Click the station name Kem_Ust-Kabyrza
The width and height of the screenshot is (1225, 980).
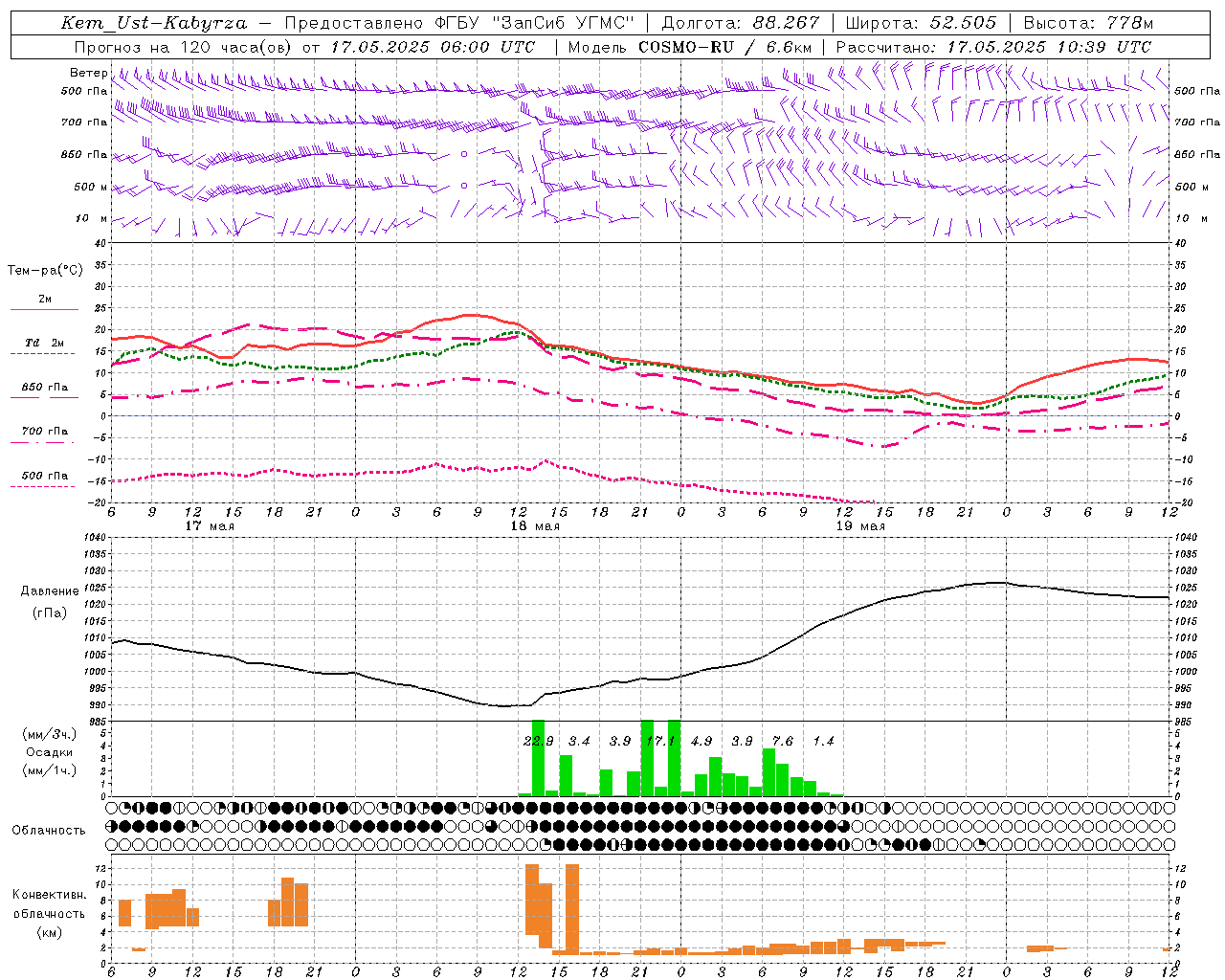click(154, 23)
